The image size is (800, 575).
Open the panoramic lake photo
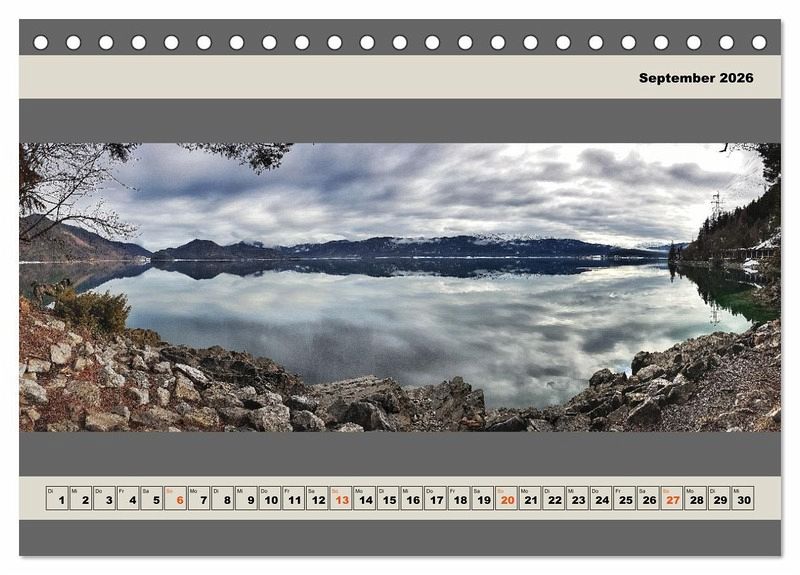point(400,287)
